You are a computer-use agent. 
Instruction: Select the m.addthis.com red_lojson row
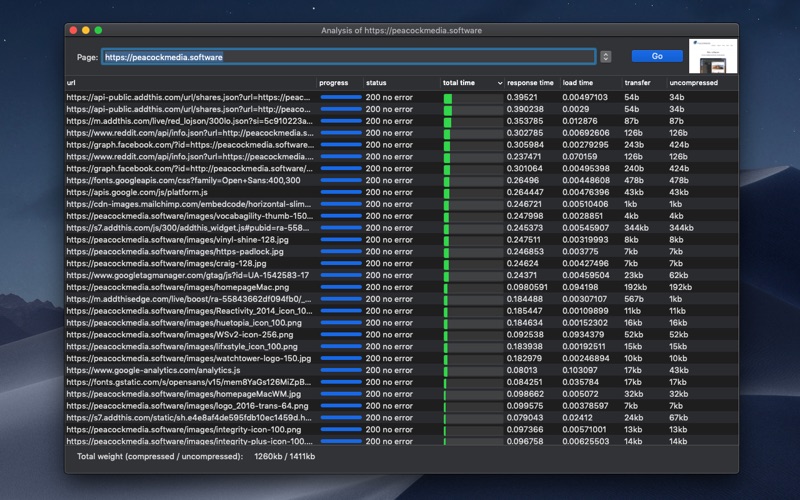point(402,121)
